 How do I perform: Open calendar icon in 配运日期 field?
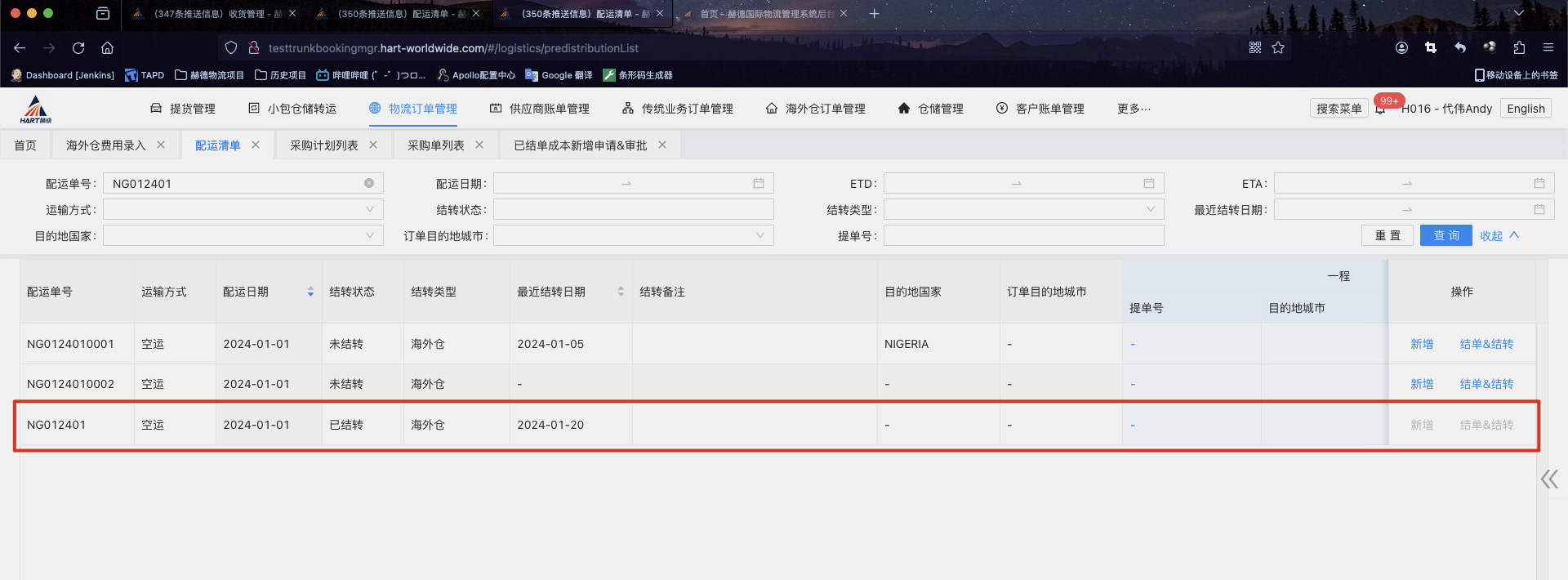[759, 184]
